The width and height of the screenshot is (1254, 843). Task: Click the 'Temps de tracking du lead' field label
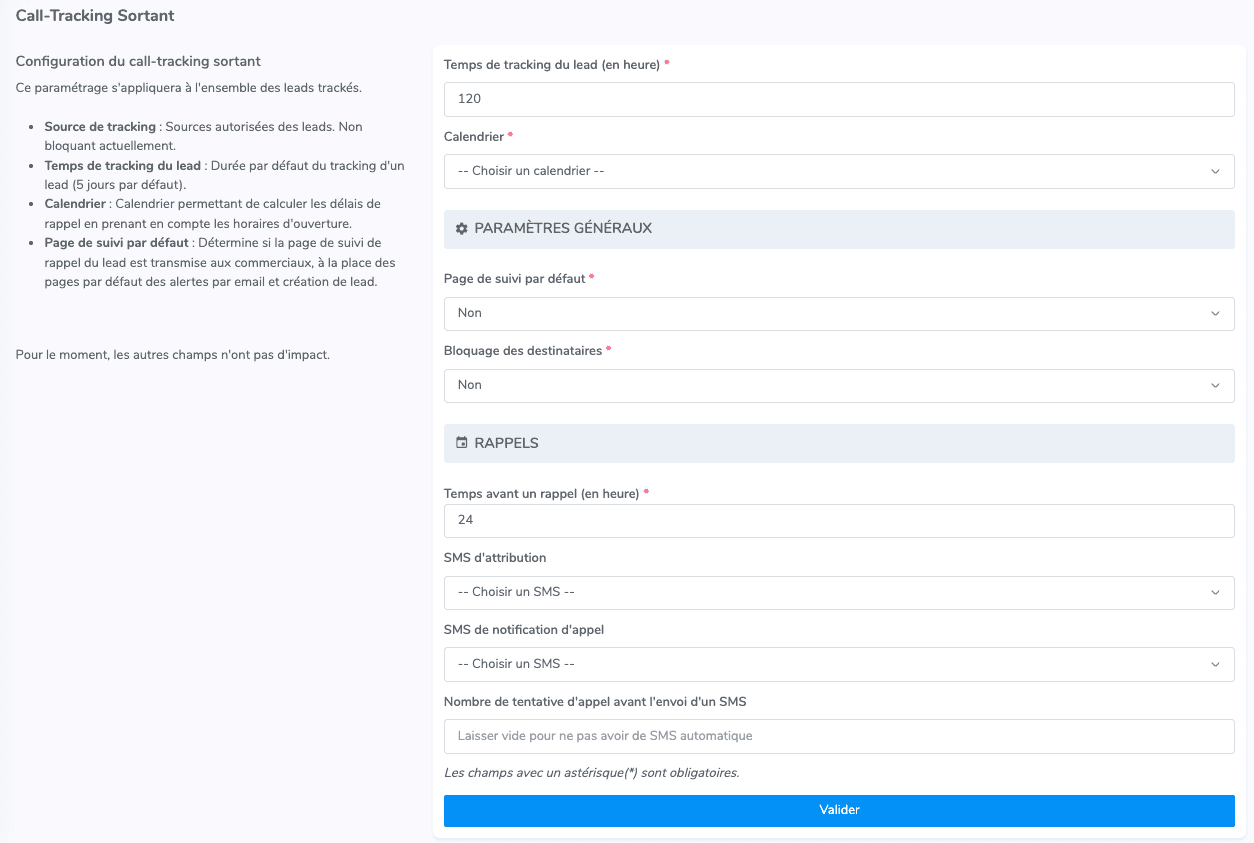pyautogui.click(x=552, y=65)
